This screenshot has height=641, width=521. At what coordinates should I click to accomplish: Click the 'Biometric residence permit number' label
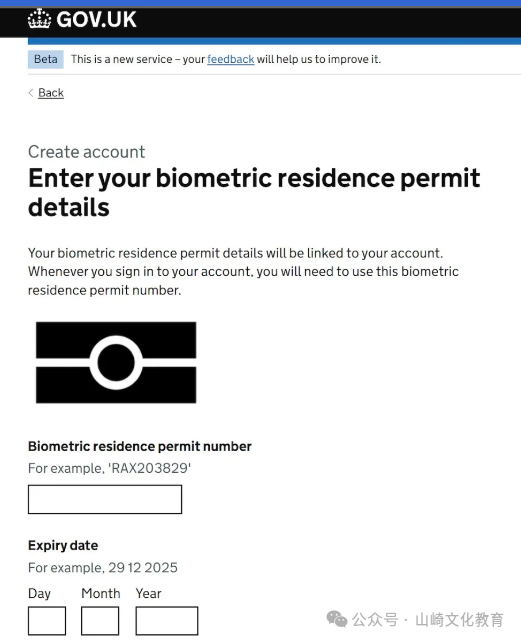coord(140,446)
